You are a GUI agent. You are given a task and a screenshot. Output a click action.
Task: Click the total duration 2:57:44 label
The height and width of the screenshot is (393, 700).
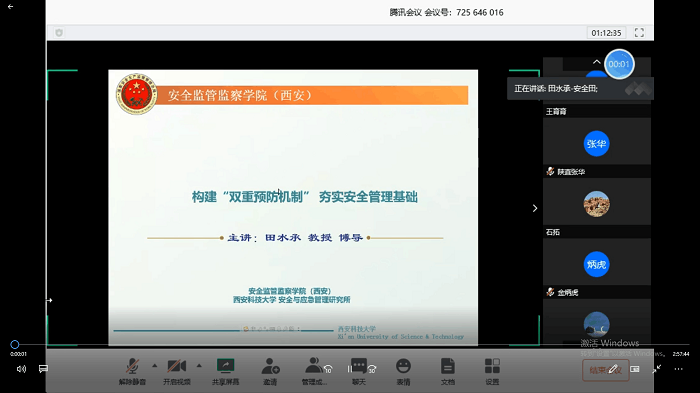tap(681, 354)
